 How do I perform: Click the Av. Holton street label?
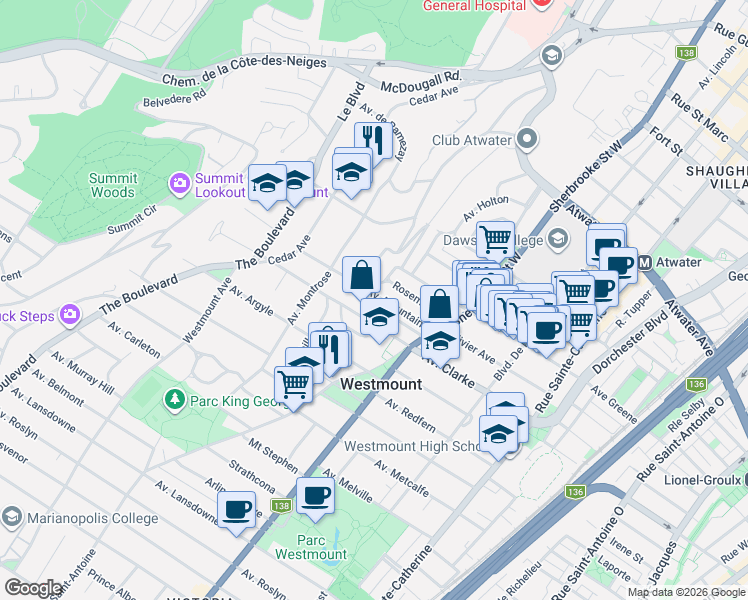pos(486,208)
